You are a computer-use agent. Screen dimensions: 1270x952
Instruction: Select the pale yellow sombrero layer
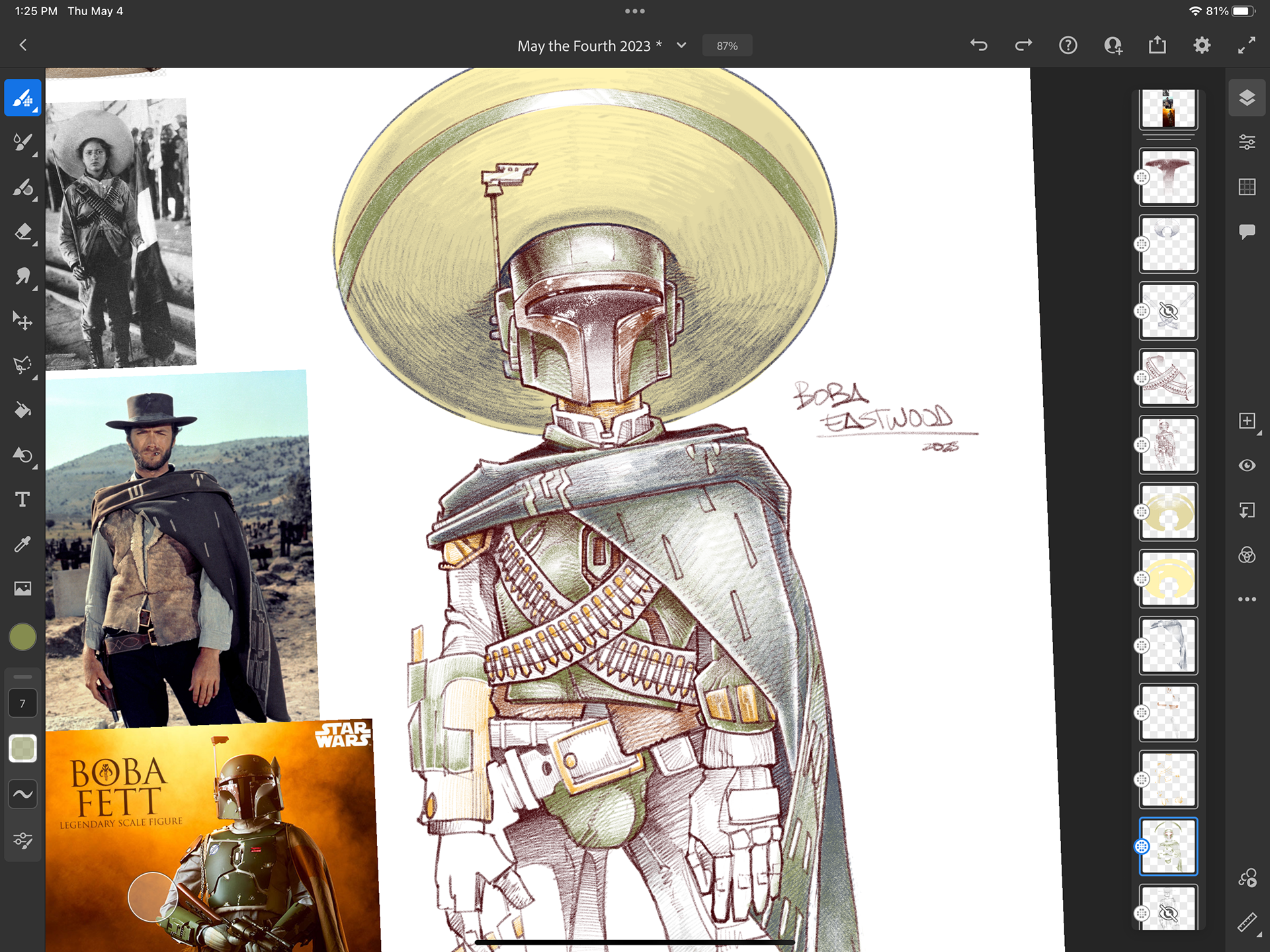(1168, 579)
